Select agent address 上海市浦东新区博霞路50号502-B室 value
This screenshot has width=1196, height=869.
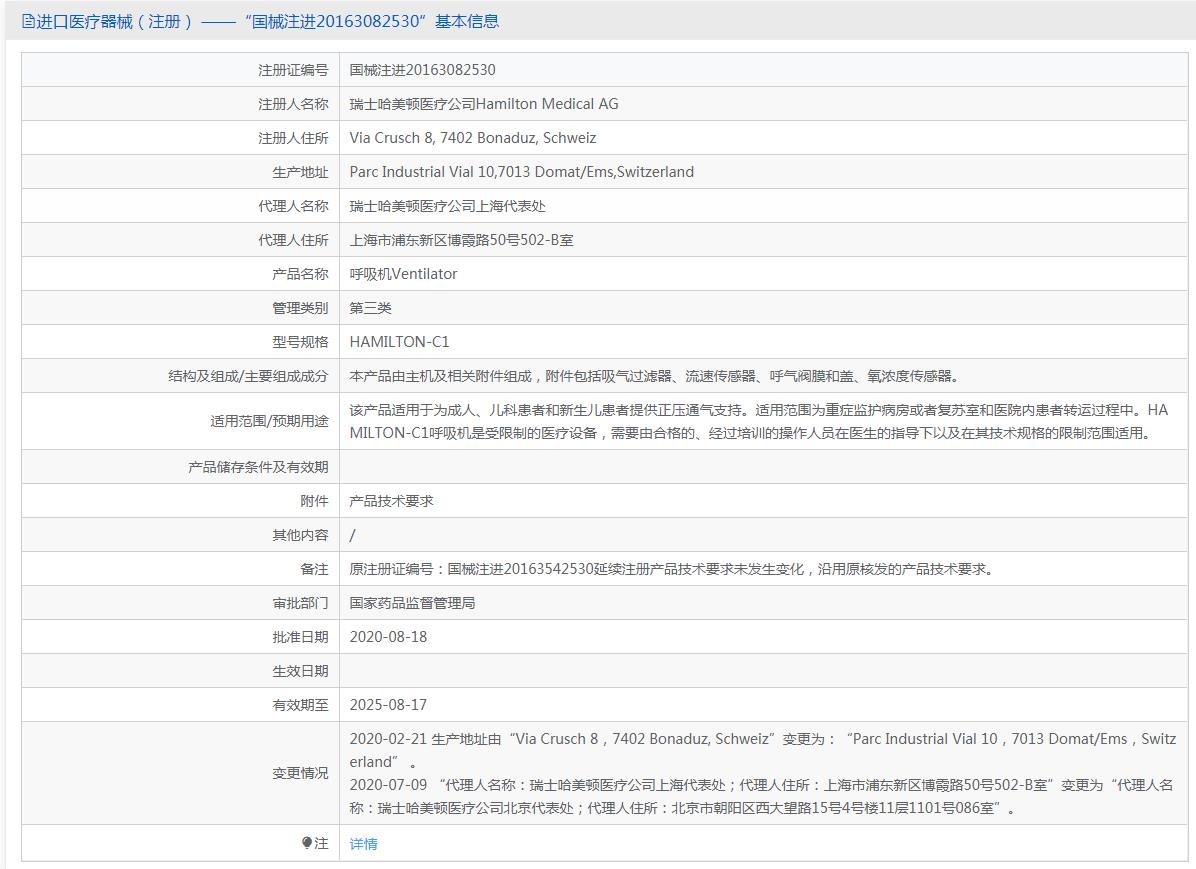click(x=461, y=240)
